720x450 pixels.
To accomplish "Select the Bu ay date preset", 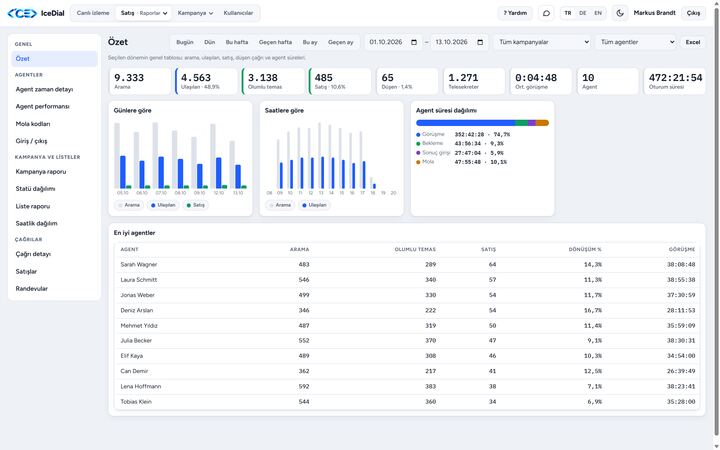I will tap(310, 42).
